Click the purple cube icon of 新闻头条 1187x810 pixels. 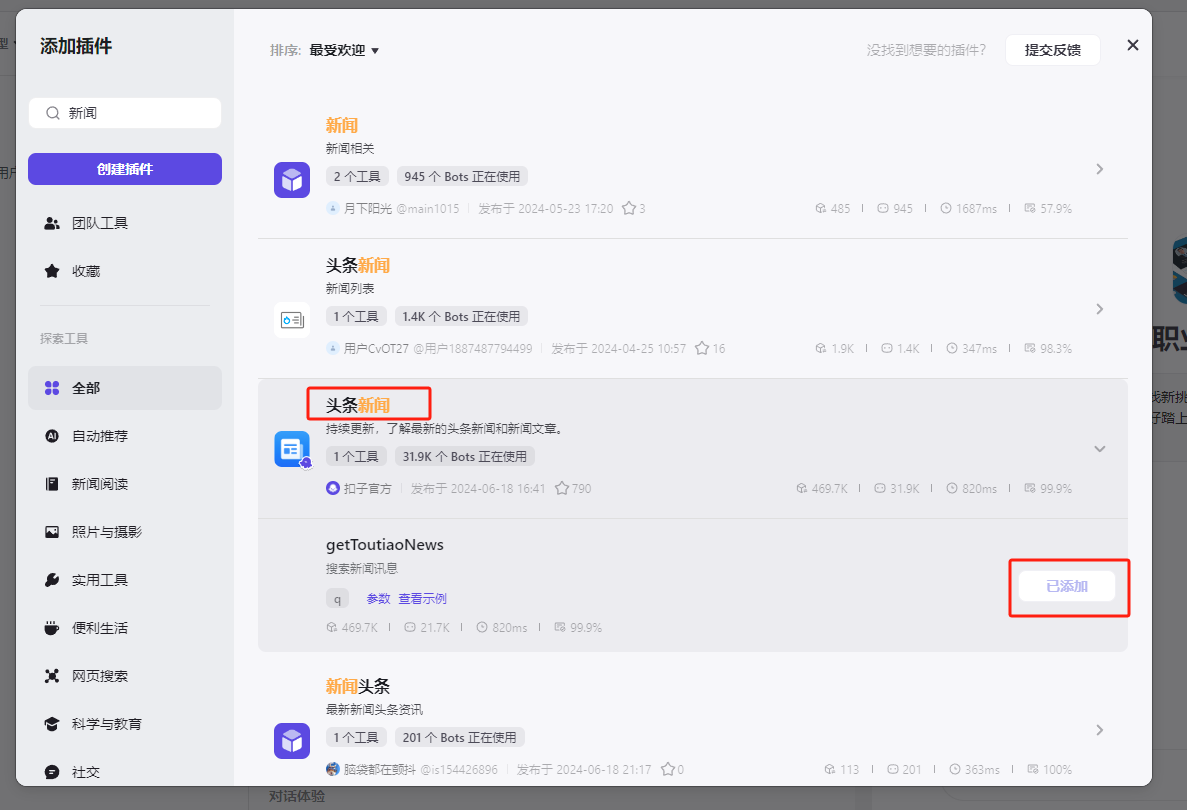coord(292,741)
